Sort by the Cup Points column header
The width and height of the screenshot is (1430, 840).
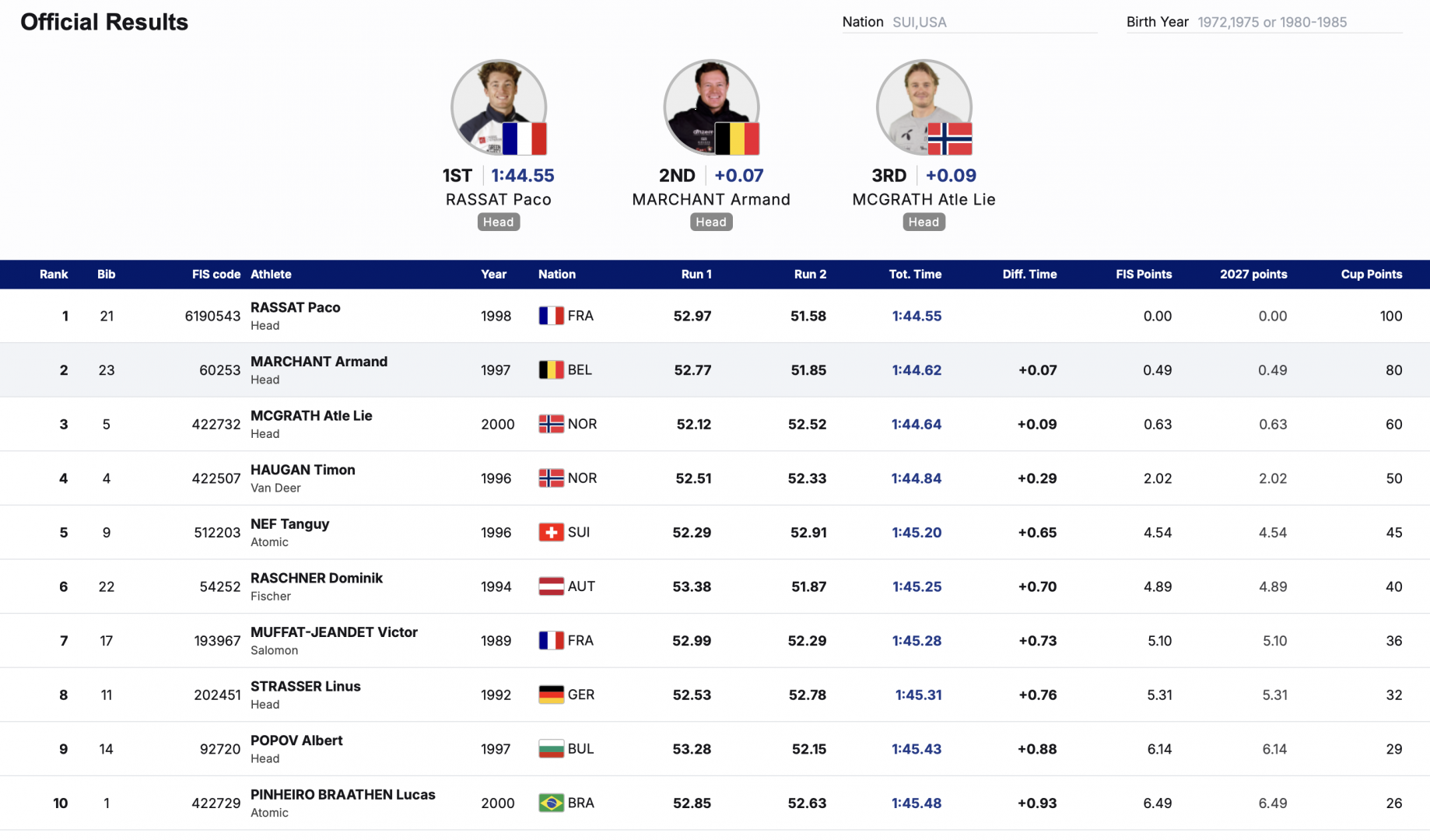click(1371, 275)
